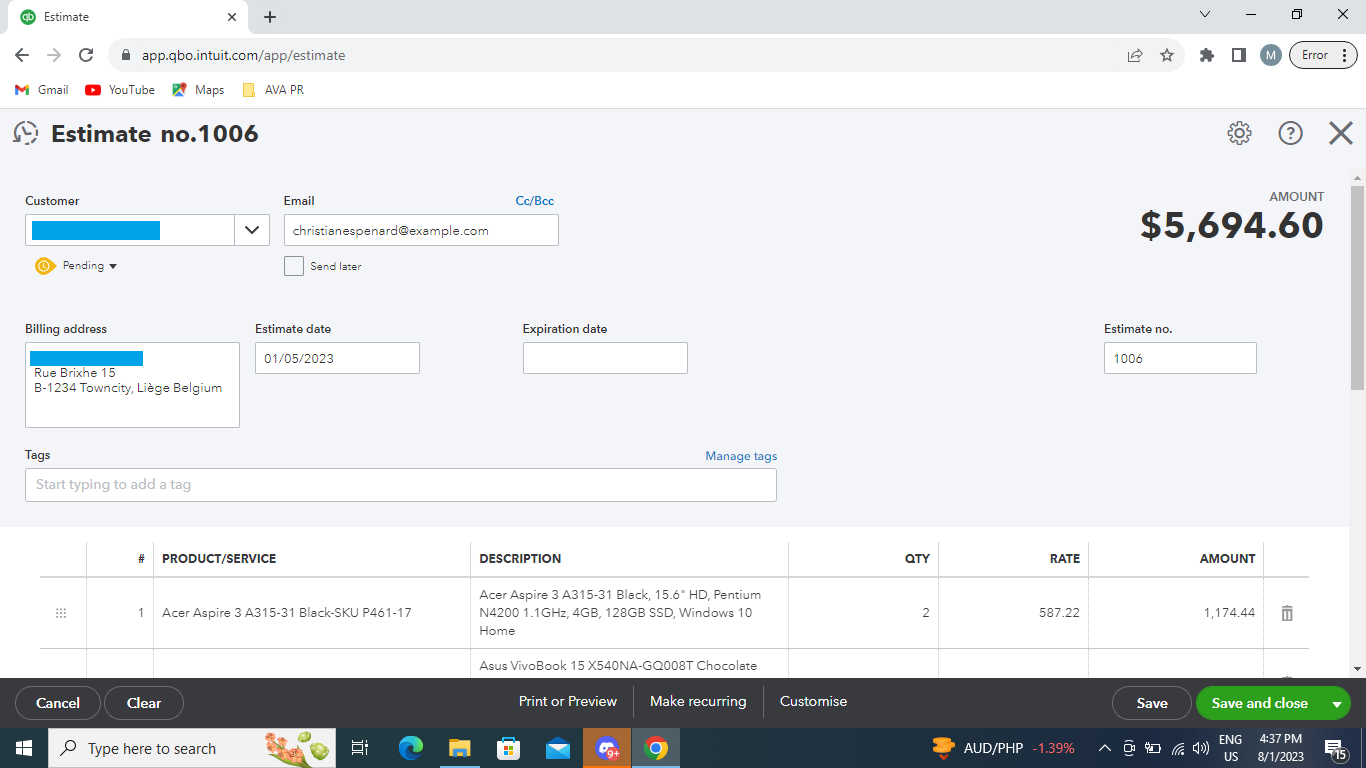The image size is (1366, 768).
Task: Share this page using address bar share icon
Action: point(1135,55)
